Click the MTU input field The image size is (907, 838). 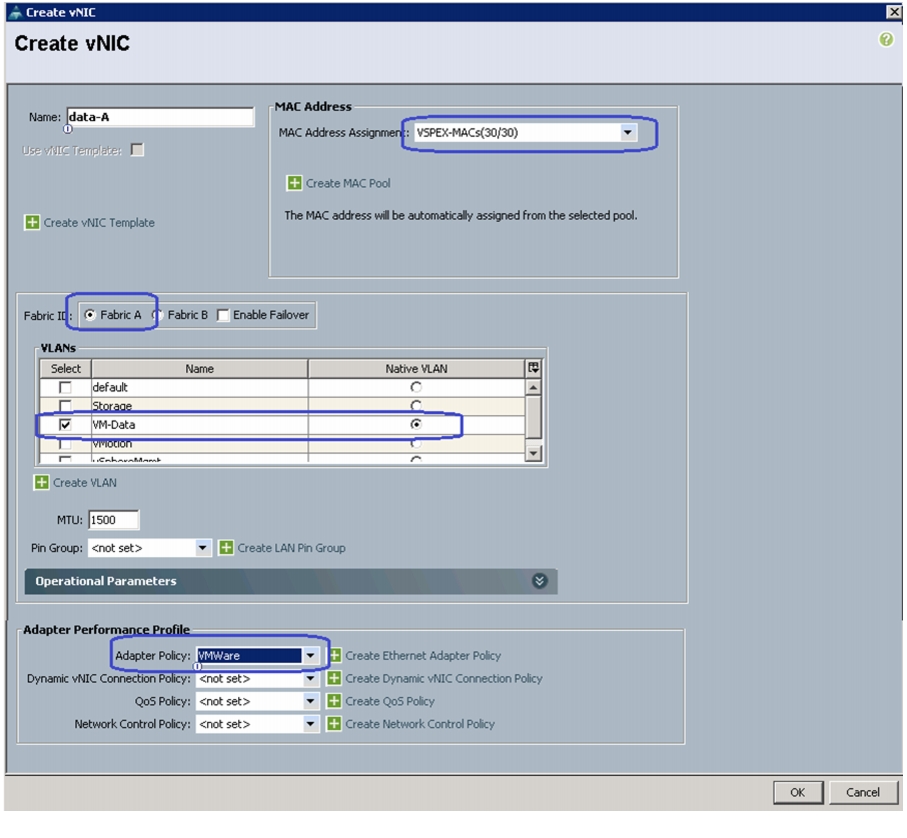tap(113, 519)
